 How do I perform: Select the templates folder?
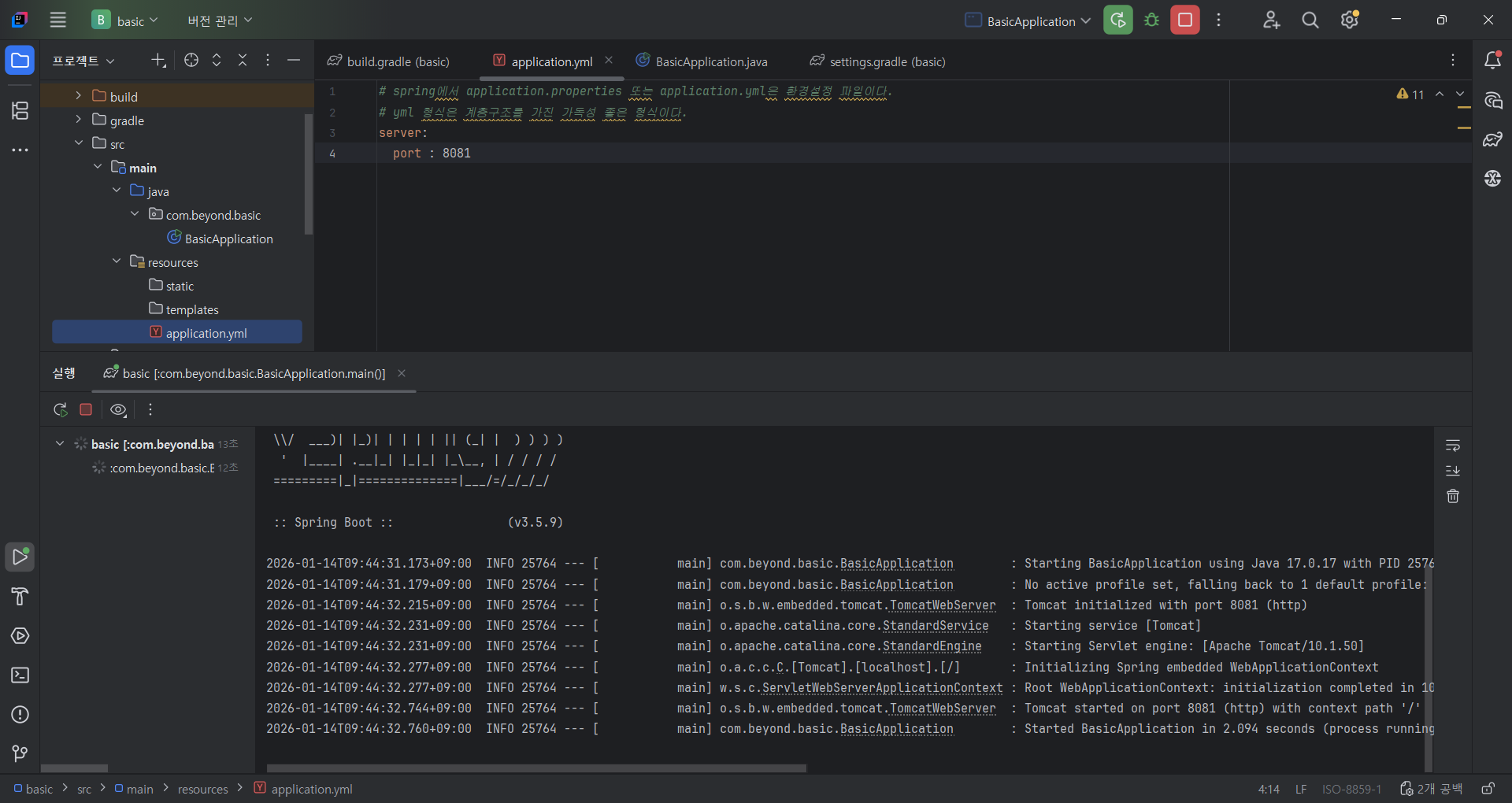pos(184,309)
